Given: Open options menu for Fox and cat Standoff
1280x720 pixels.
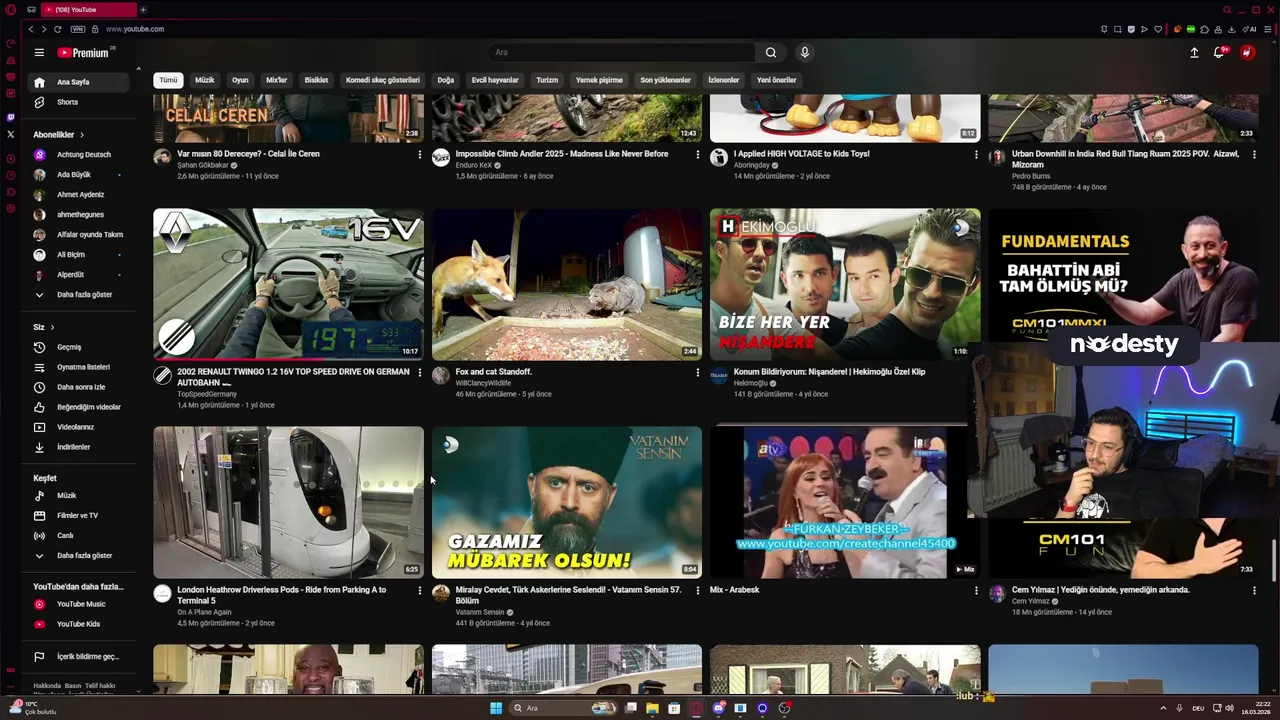Looking at the screenshot, I should (x=698, y=373).
